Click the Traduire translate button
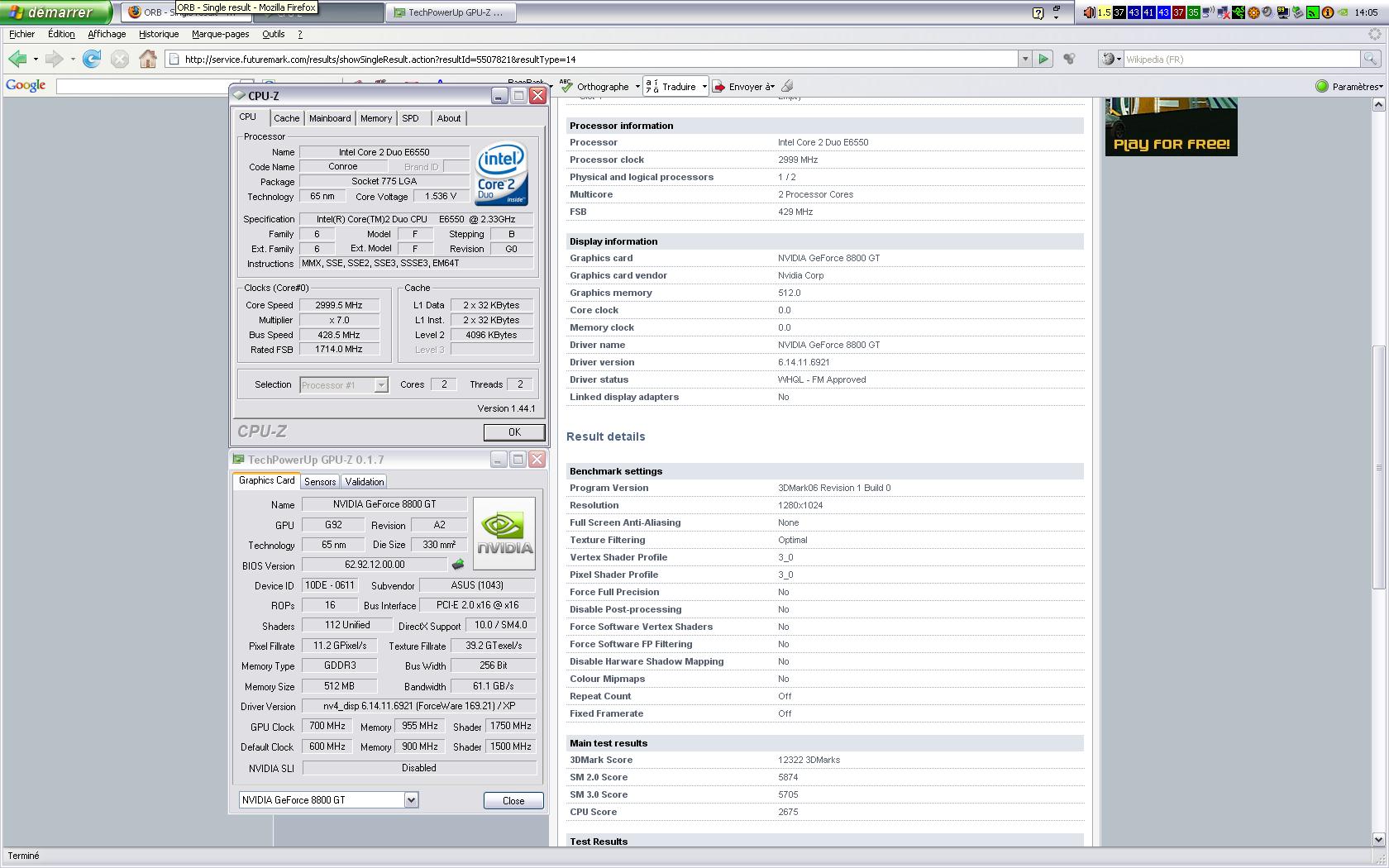The width and height of the screenshot is (1389, 868). (x=671, y=86)
